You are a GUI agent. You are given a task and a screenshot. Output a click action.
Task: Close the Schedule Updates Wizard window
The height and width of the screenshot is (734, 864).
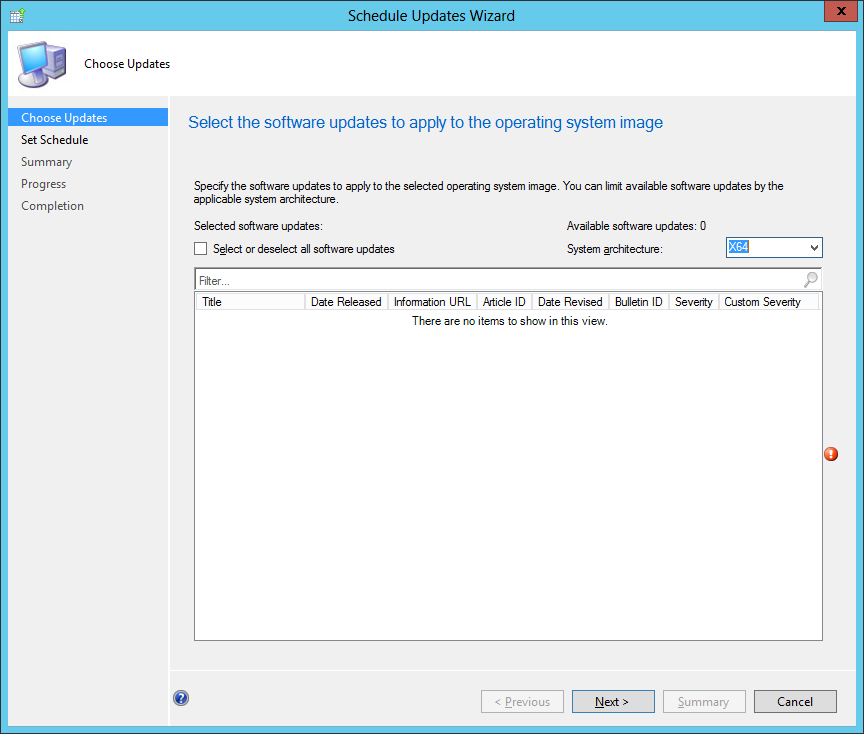tap(841, 12)
